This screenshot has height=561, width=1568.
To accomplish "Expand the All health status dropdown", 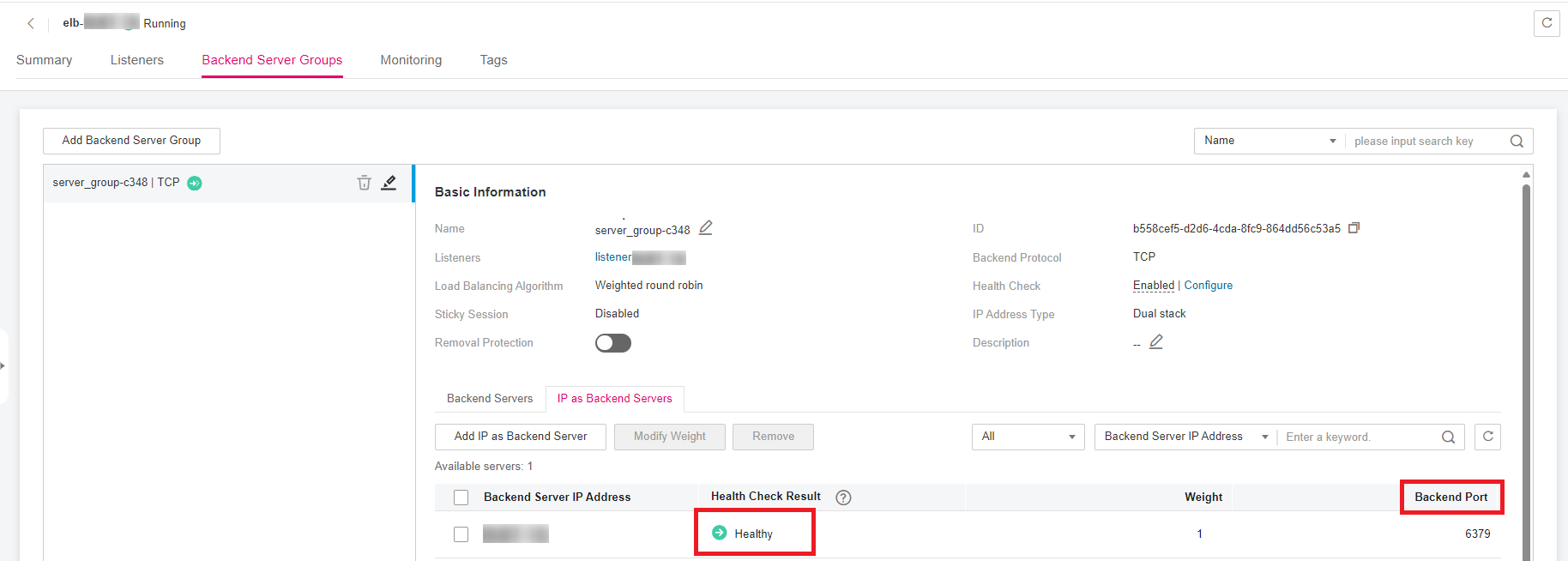I will point(1028,437).
